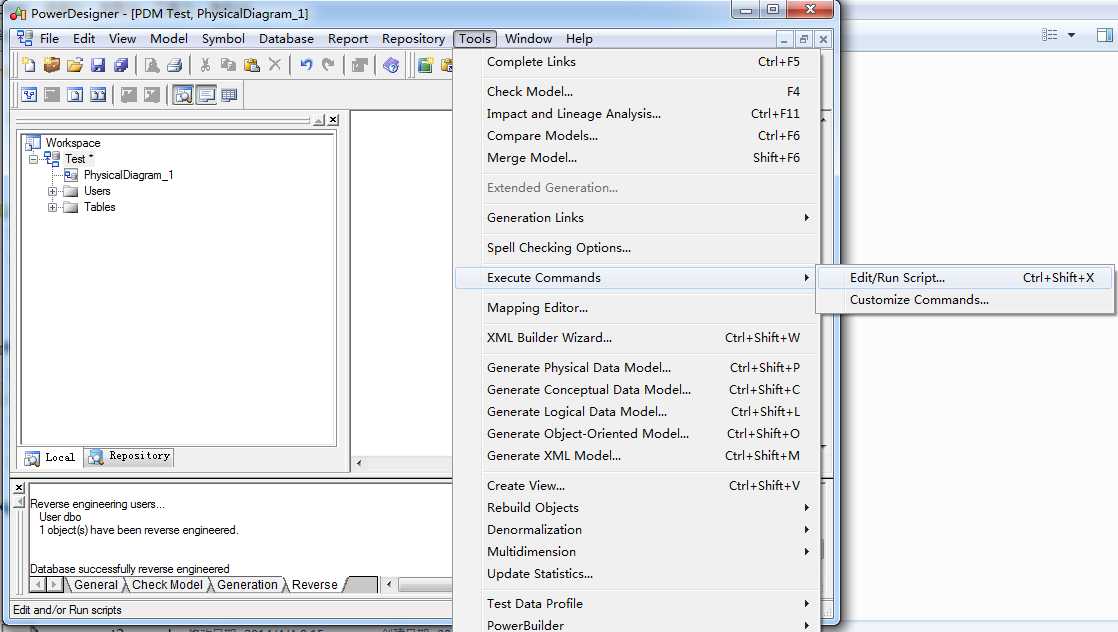Choose Customize Commands in the submenu
Image resolution: width=1118 pixels, height=632 pixels.
pos(965,300)
